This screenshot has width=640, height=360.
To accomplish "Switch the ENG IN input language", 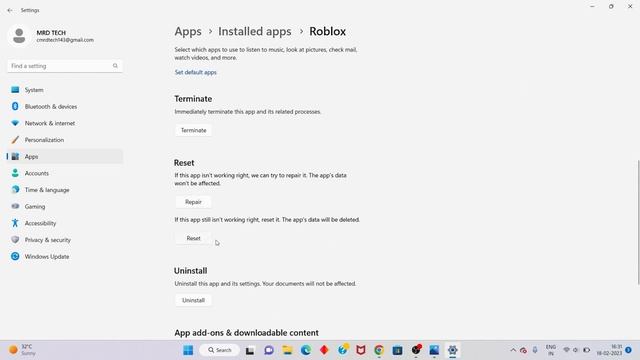I will tap(551, 350).
